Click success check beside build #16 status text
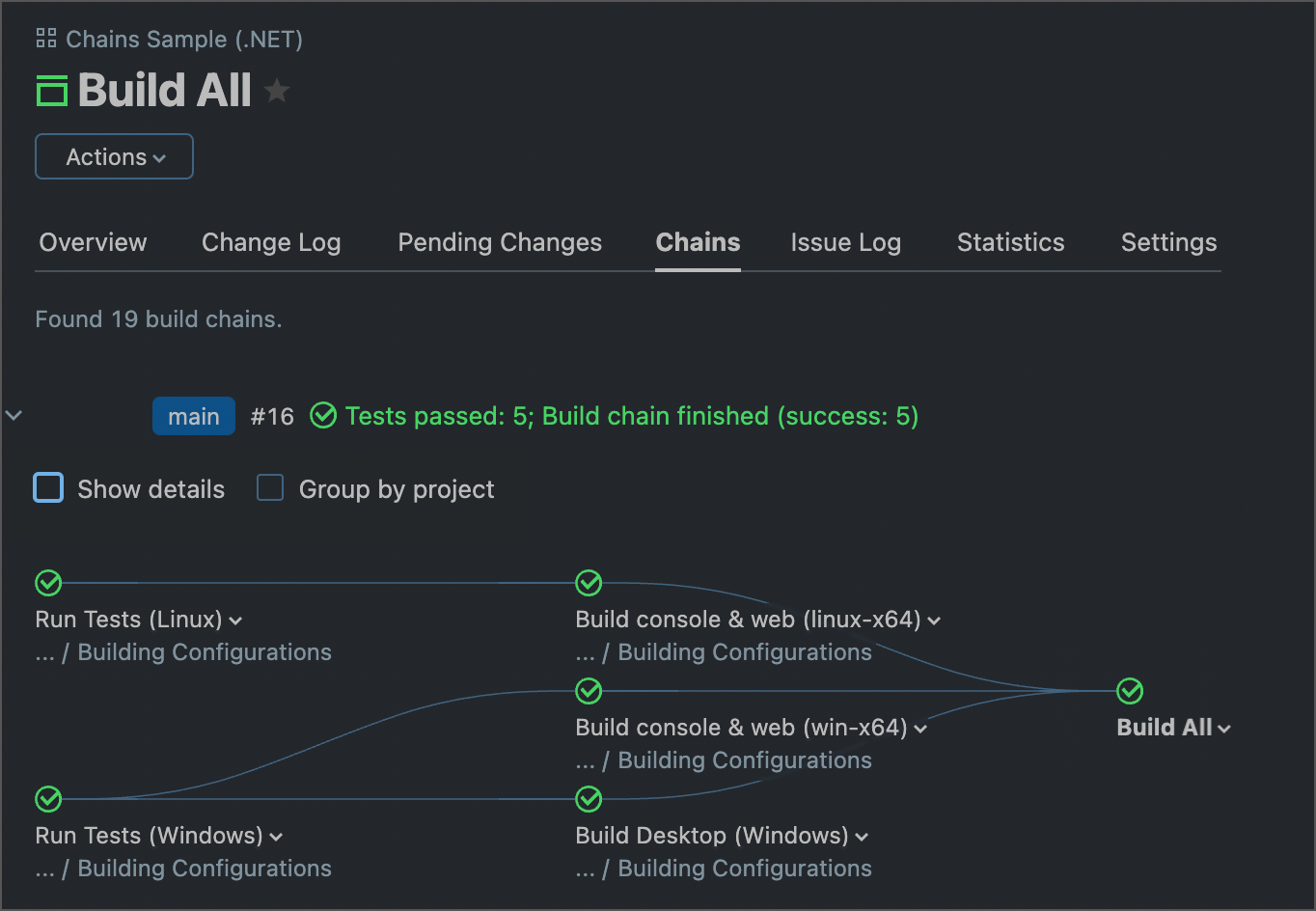This screenshot has width=1316, height=911. tap(322, 415)
